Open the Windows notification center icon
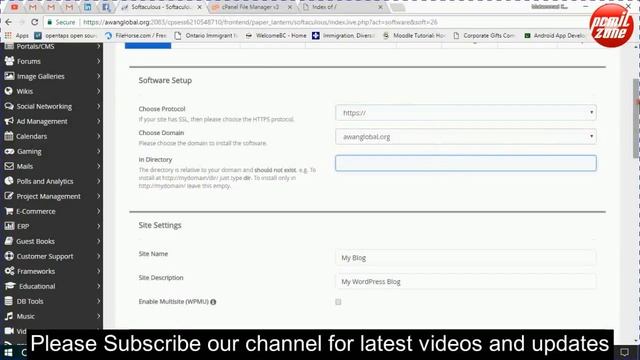Viewport: 640px width, 360px height. coord(624,352)
